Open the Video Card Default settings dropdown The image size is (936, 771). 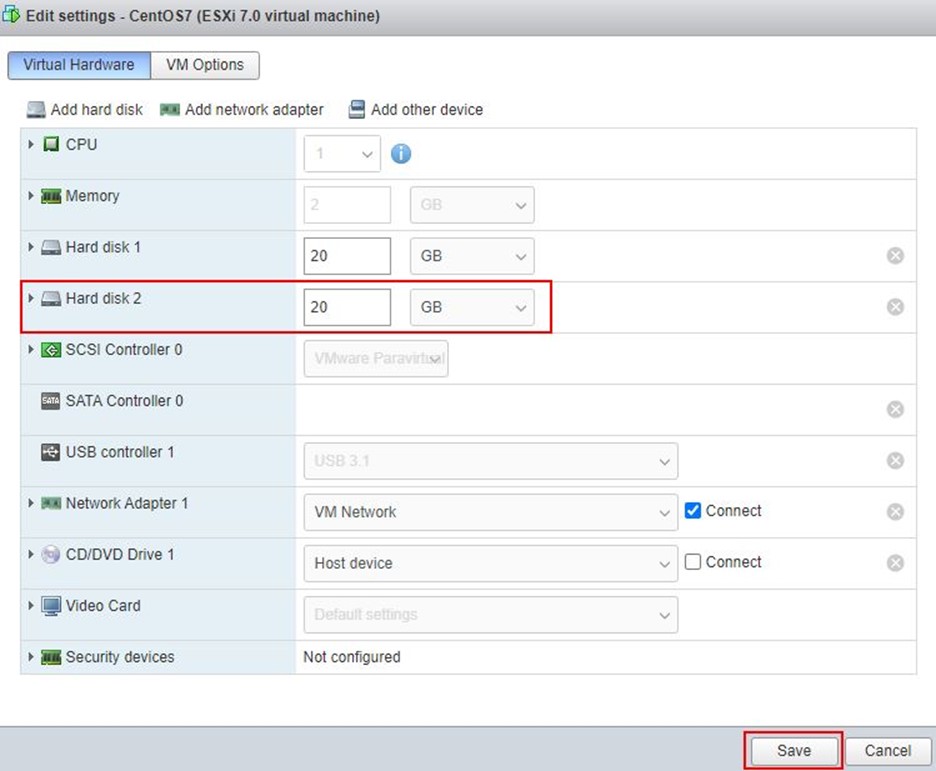pos(491,615)
